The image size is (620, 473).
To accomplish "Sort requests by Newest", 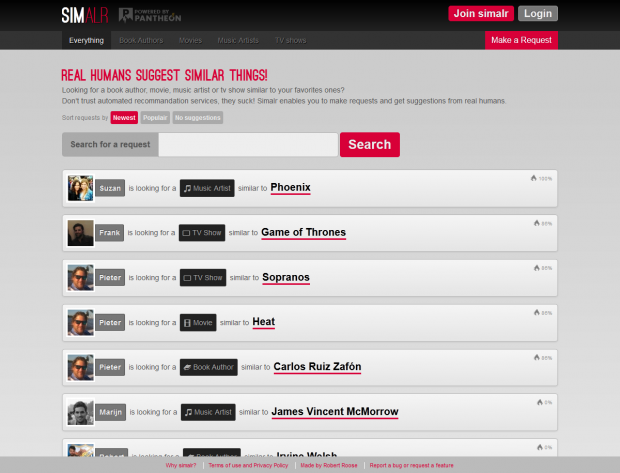I will coord(124,117).
